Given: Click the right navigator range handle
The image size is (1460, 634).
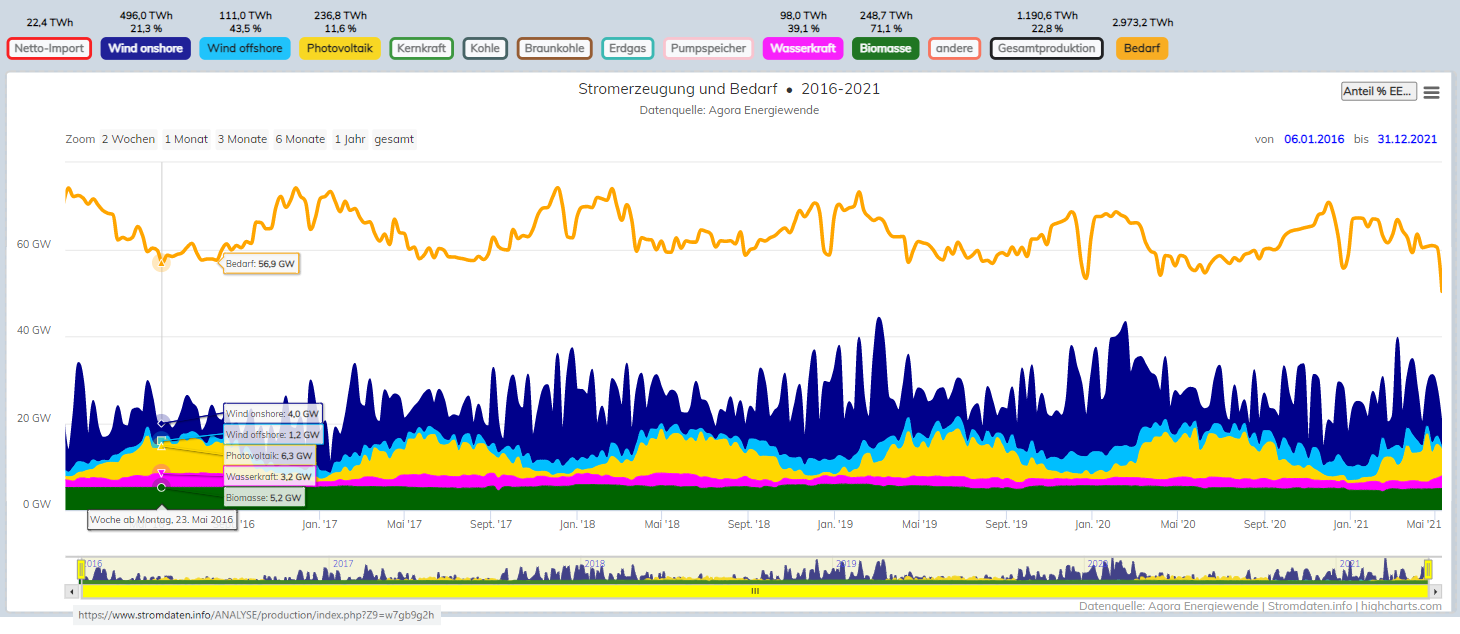Looking at the screenshot, I should pyautogui.click(x=1428, y=570).
